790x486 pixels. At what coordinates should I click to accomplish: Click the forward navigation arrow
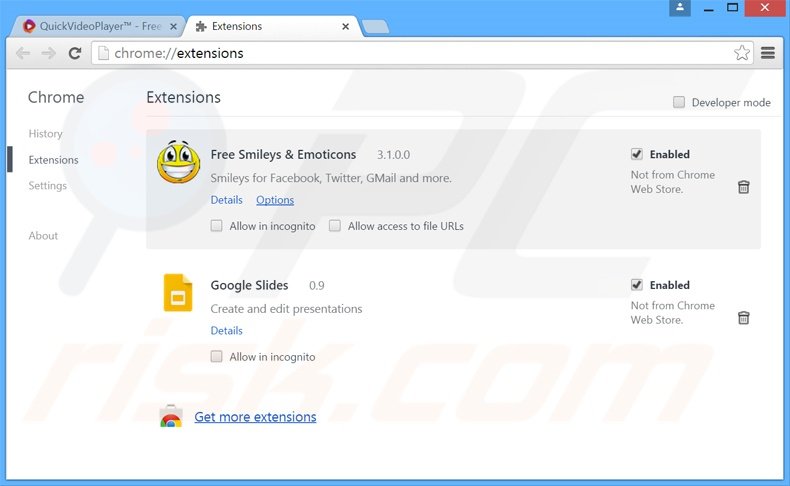click(x=48, y=53)
